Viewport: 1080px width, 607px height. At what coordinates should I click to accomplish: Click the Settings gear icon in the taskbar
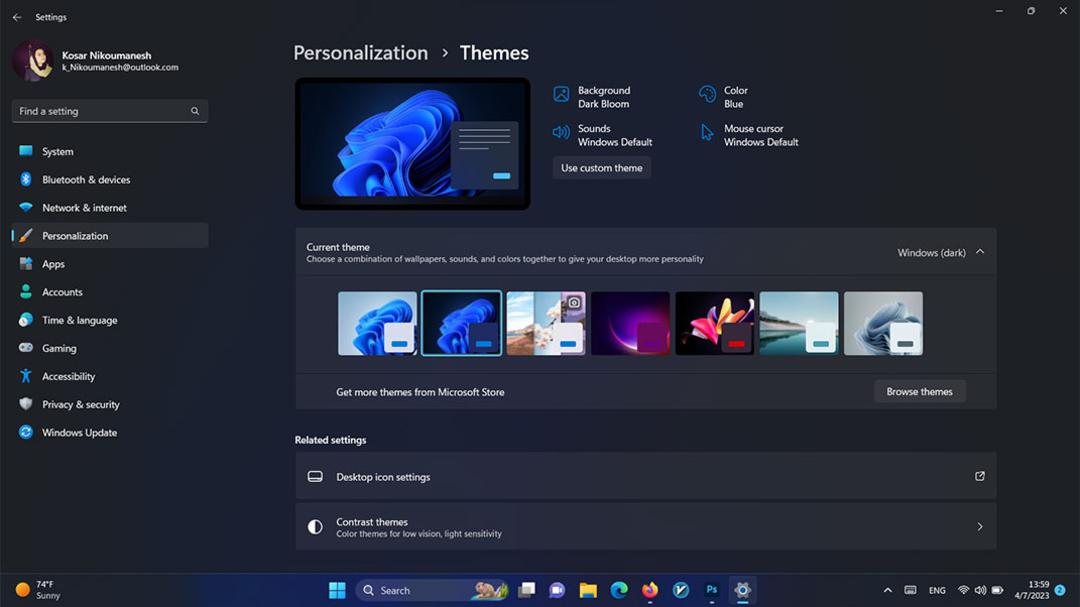(x=742, y=590)
